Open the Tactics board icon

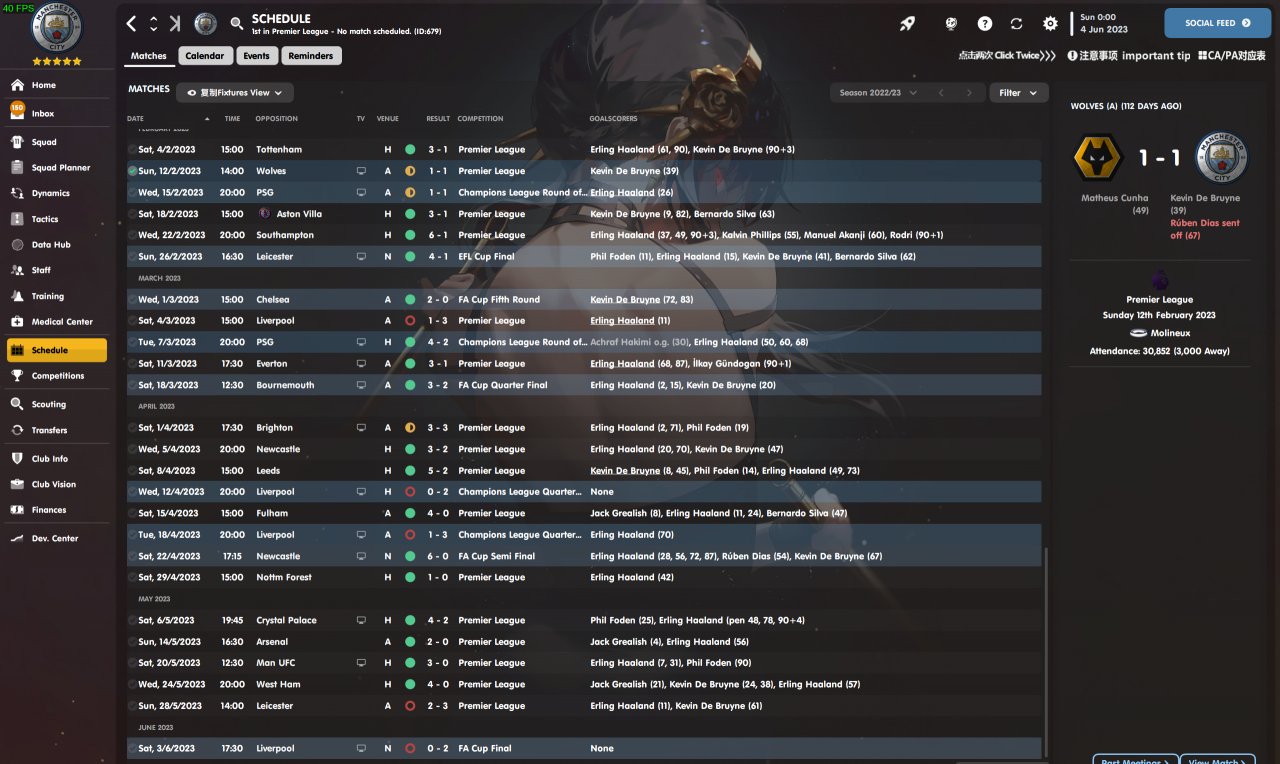17,219
